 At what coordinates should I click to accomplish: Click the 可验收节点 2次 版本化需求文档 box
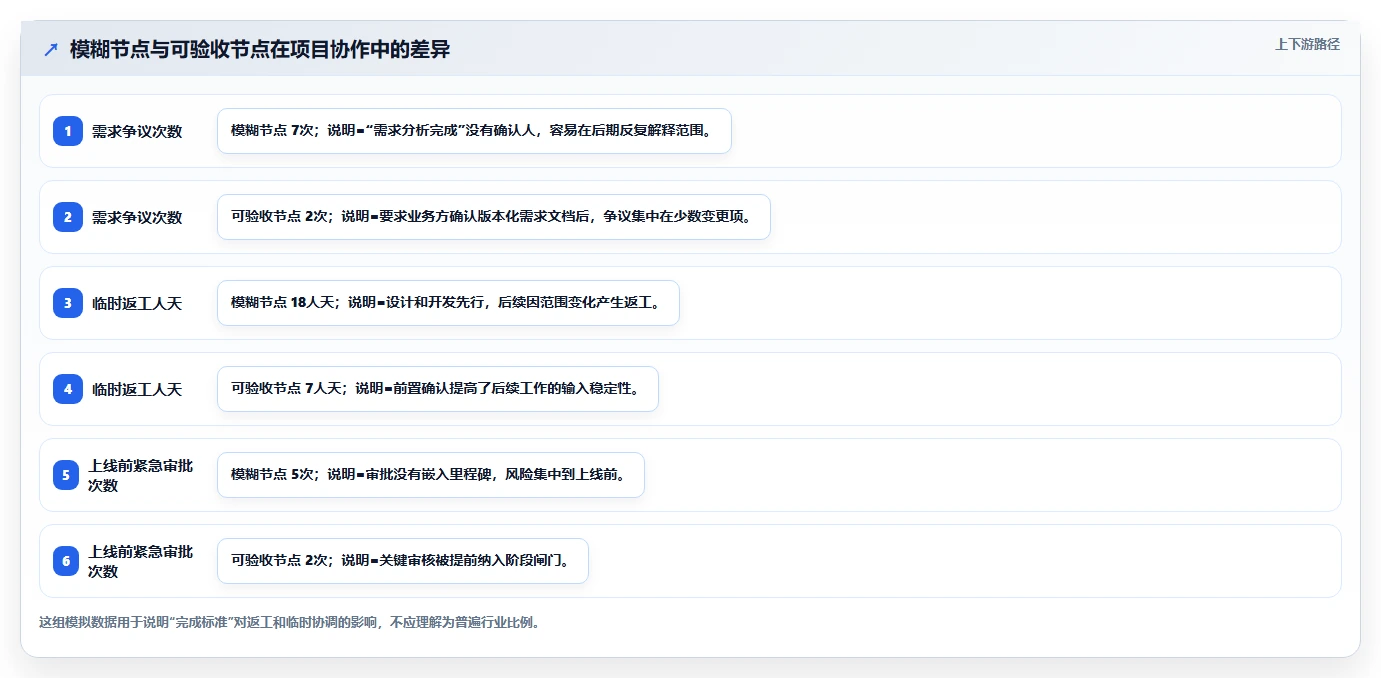(494, 217)
